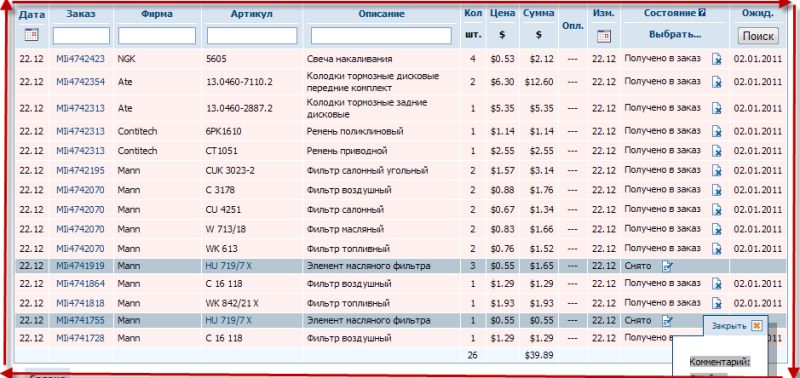800x378 pixels.
Task: Click the Поиск button
Action: pos(758,36)
